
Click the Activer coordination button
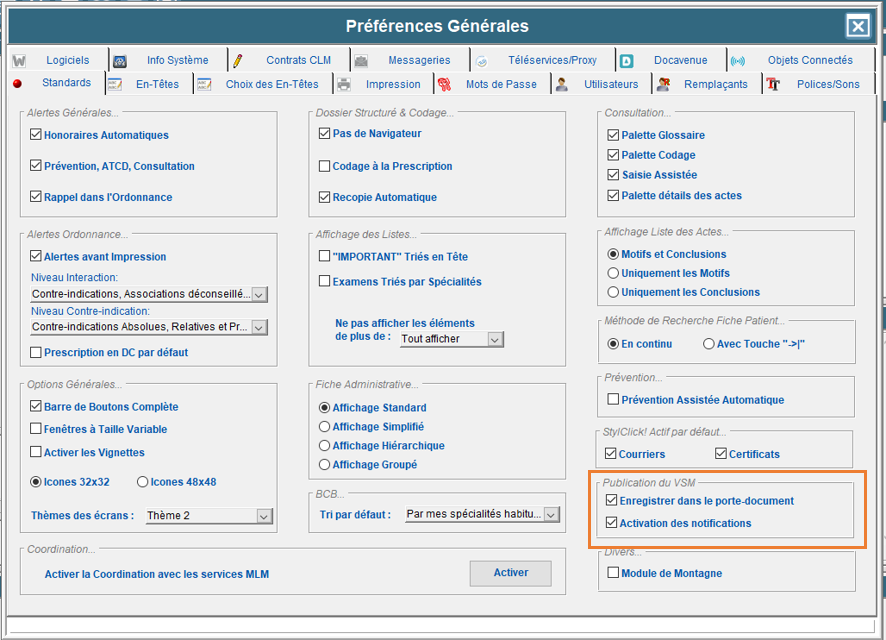point(510,573)
